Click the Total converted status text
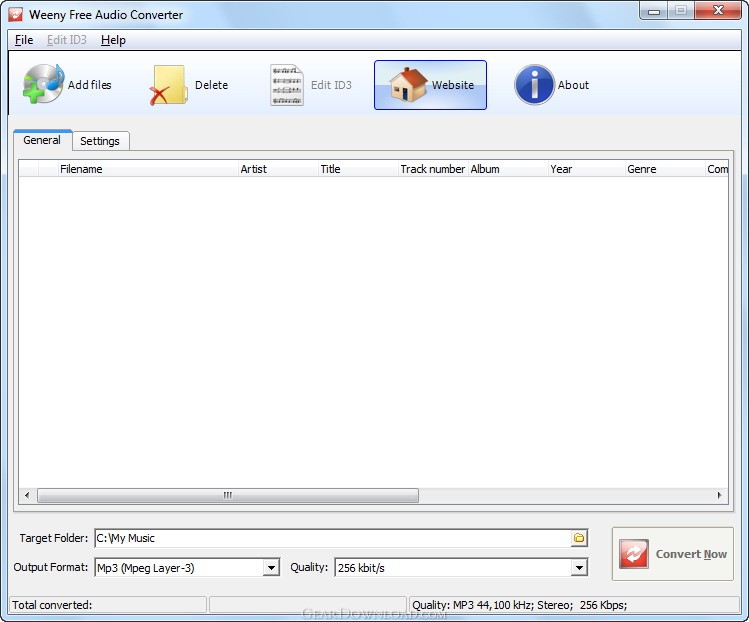 pyautogui.click(x=52, y=605)
